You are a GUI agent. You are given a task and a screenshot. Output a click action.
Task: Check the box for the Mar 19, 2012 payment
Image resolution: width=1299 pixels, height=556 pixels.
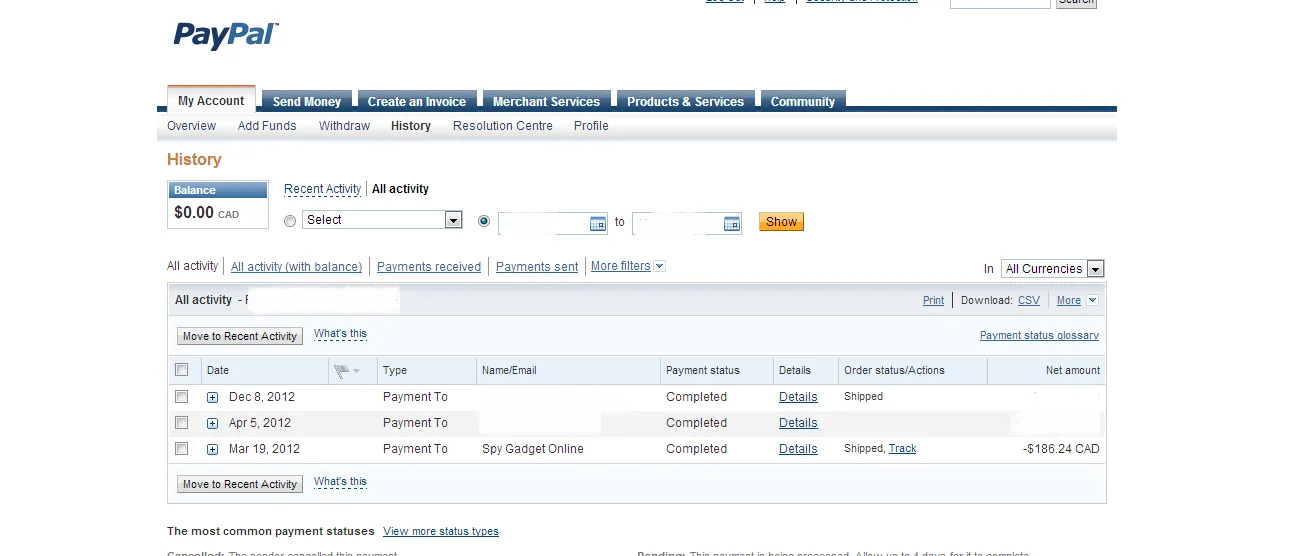coord(181,449)
